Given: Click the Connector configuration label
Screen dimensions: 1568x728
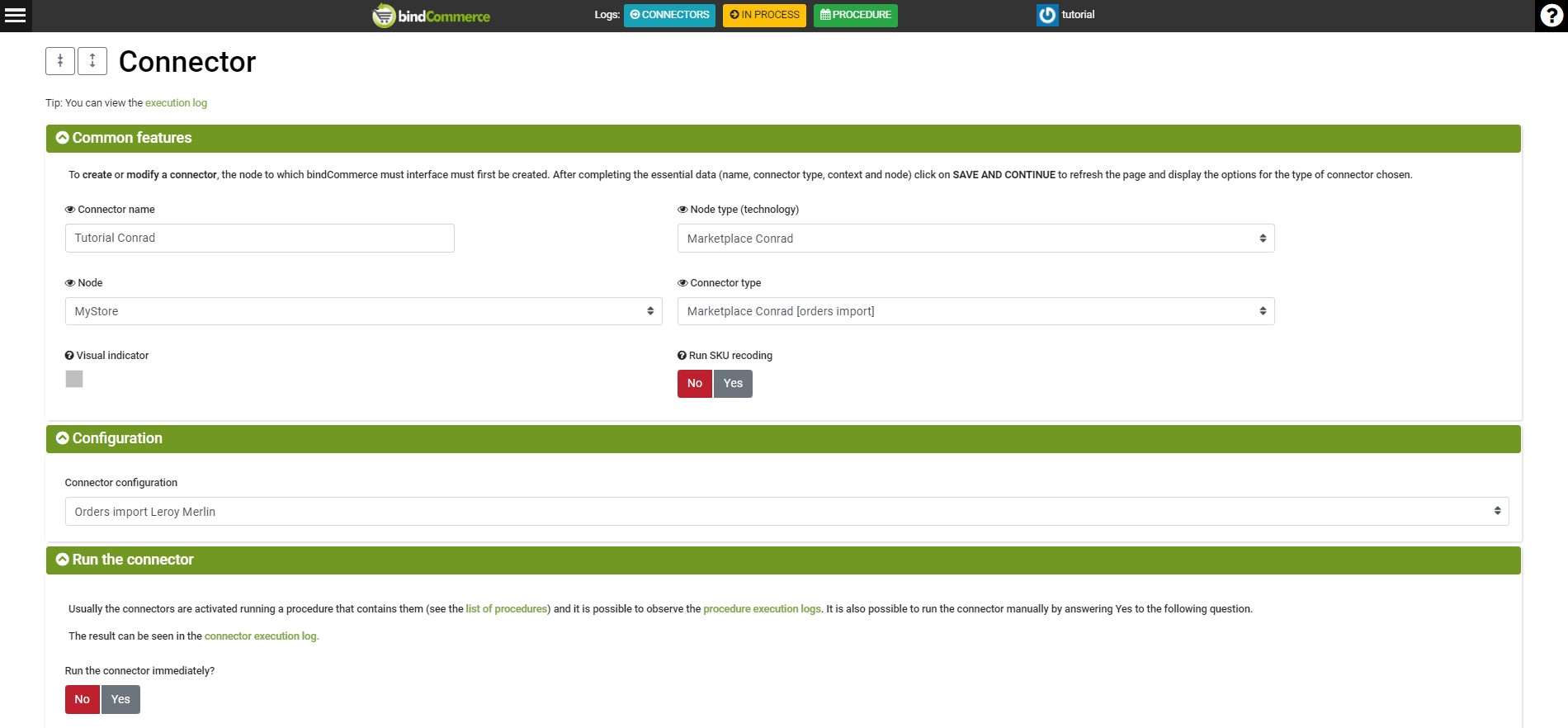Looking at the screenshot, I should point(121,483).
